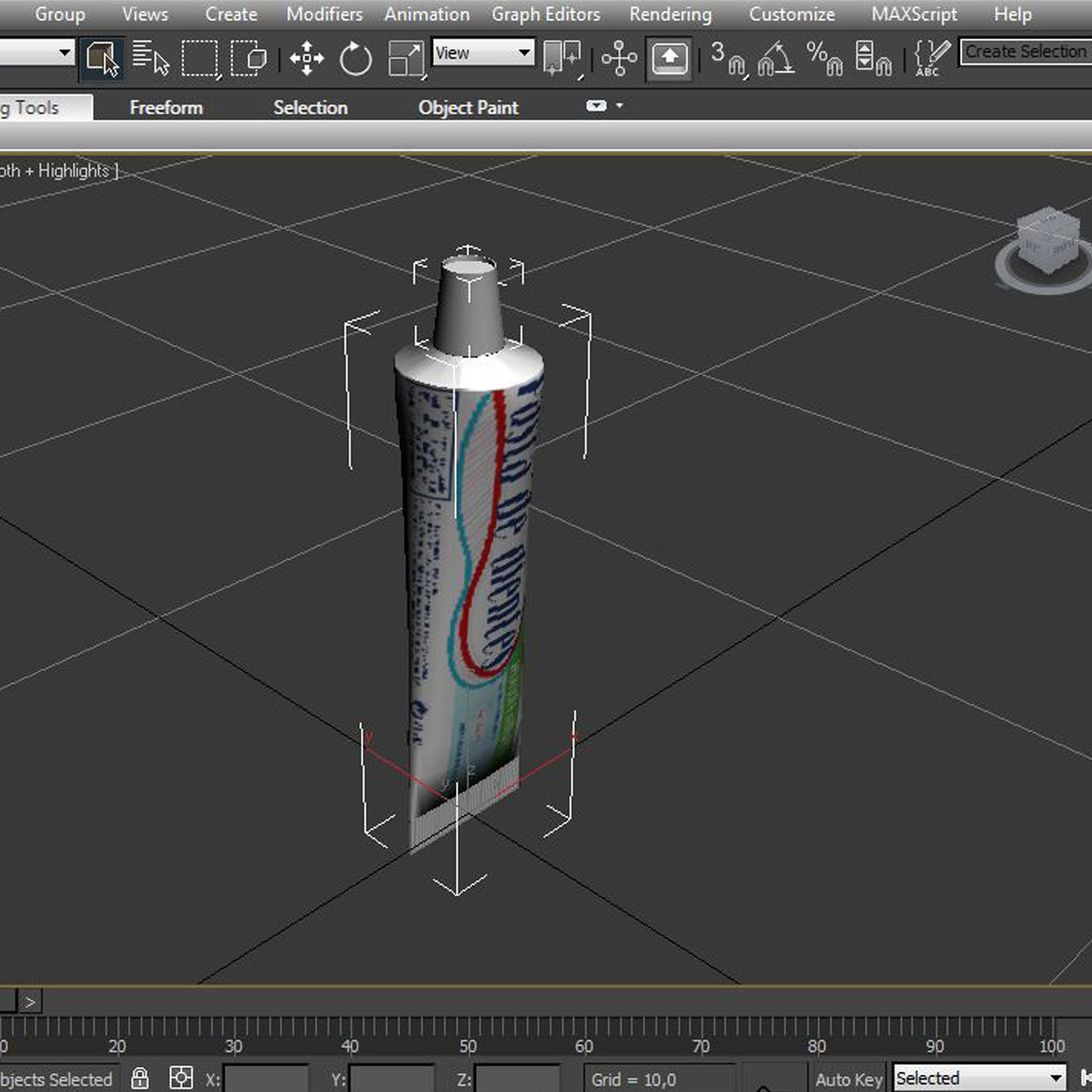This screenshot has height=1092, width=1092.
Task: Open the Views menu
Action: [145, 15]
